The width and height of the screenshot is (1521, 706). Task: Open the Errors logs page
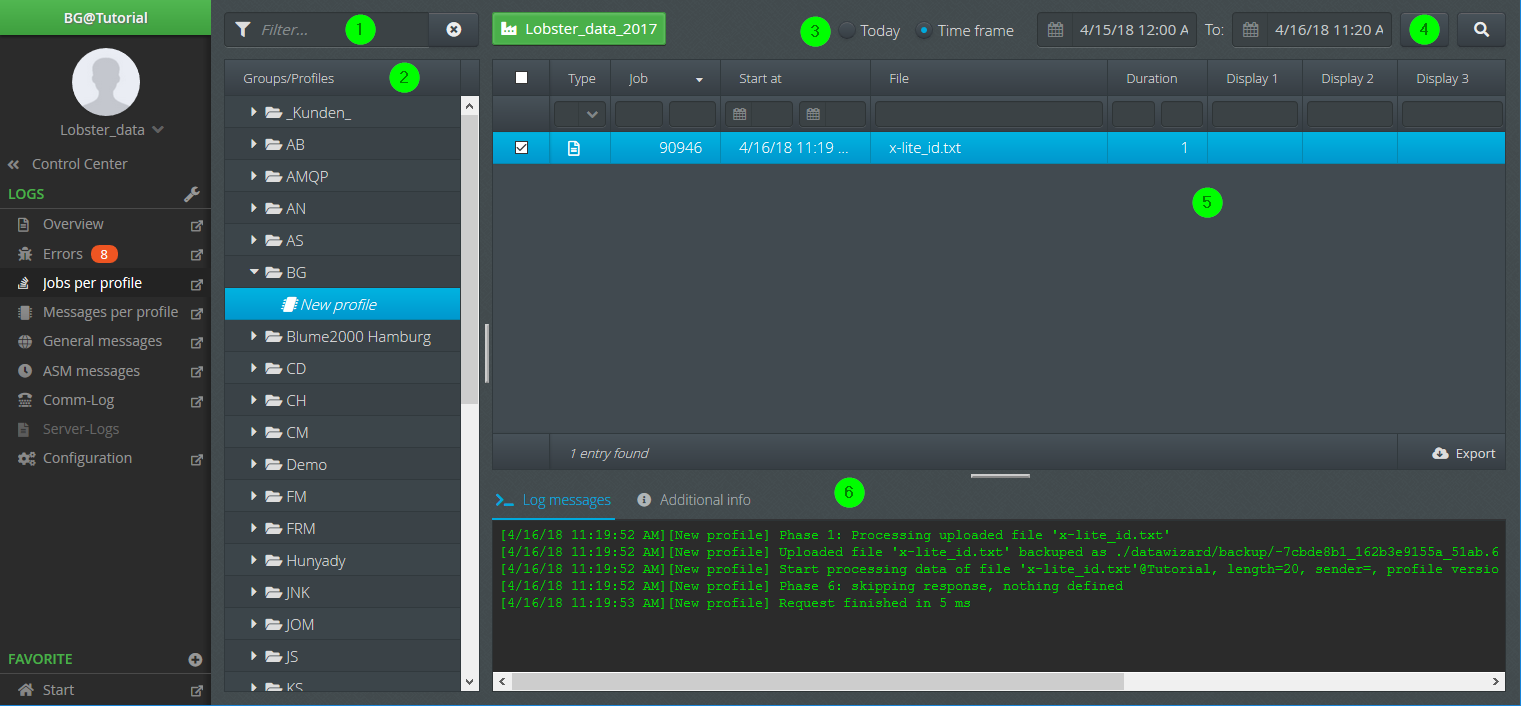(62, 254)
